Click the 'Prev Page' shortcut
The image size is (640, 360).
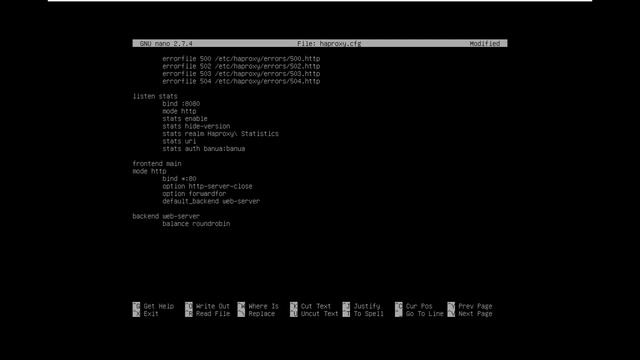(x=470, y=306)
